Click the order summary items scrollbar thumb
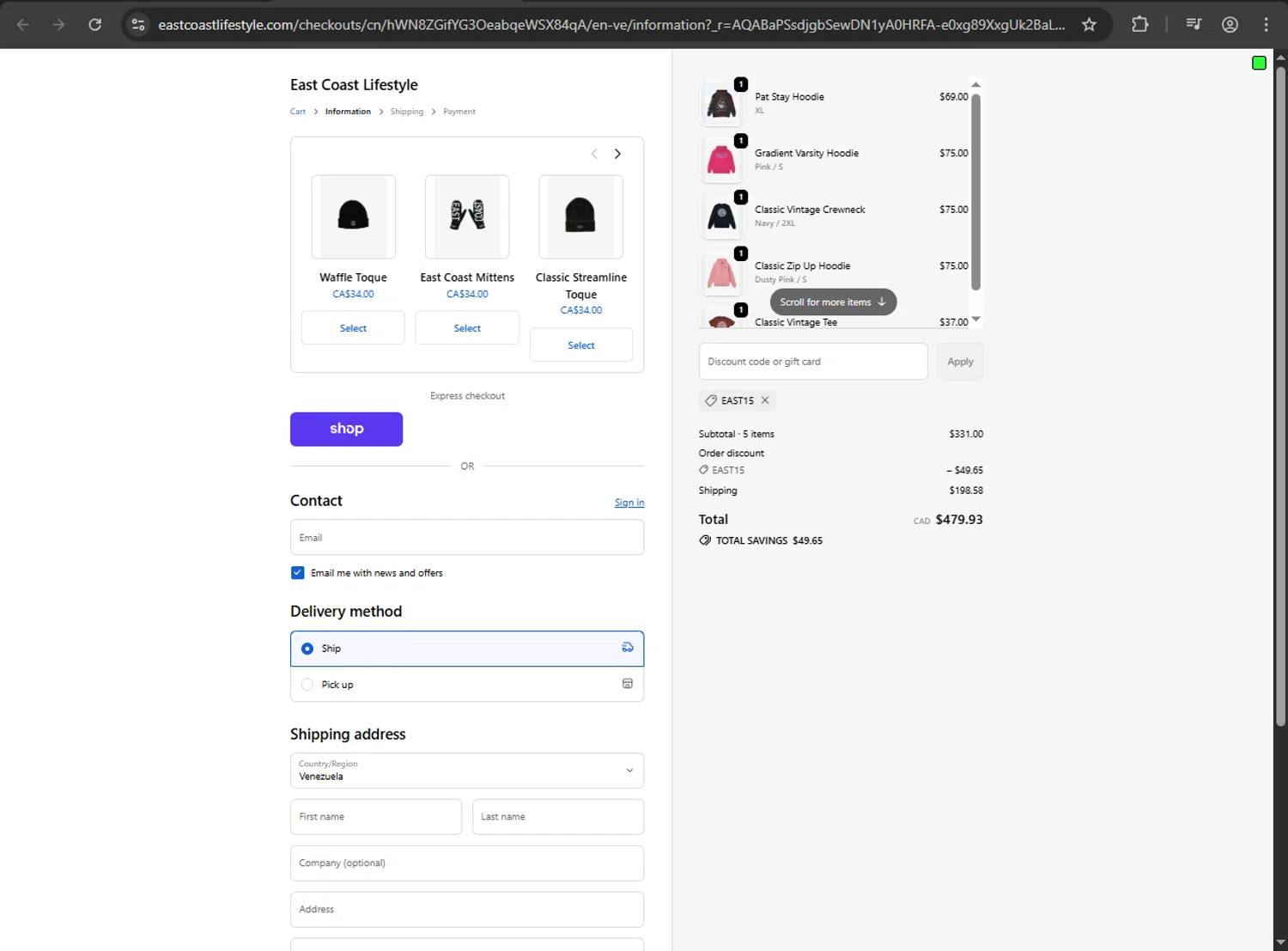The image size is (1288, 951). click(975, 192)
